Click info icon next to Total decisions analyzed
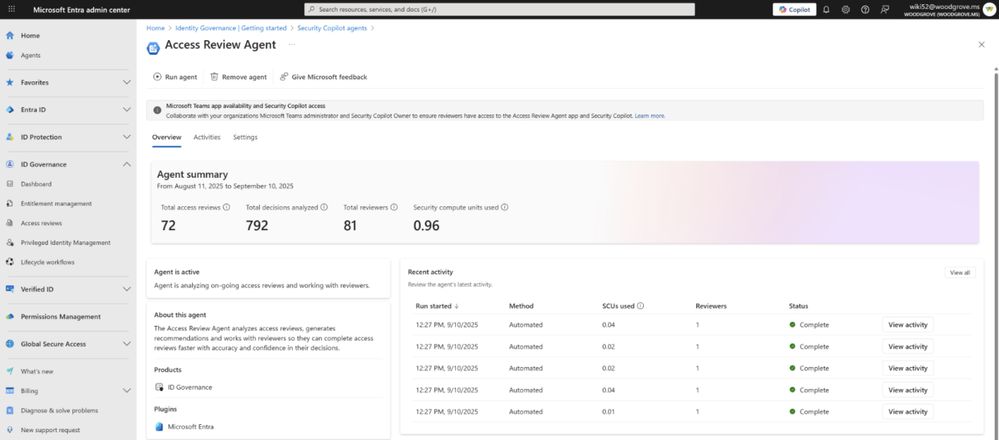 324,207
